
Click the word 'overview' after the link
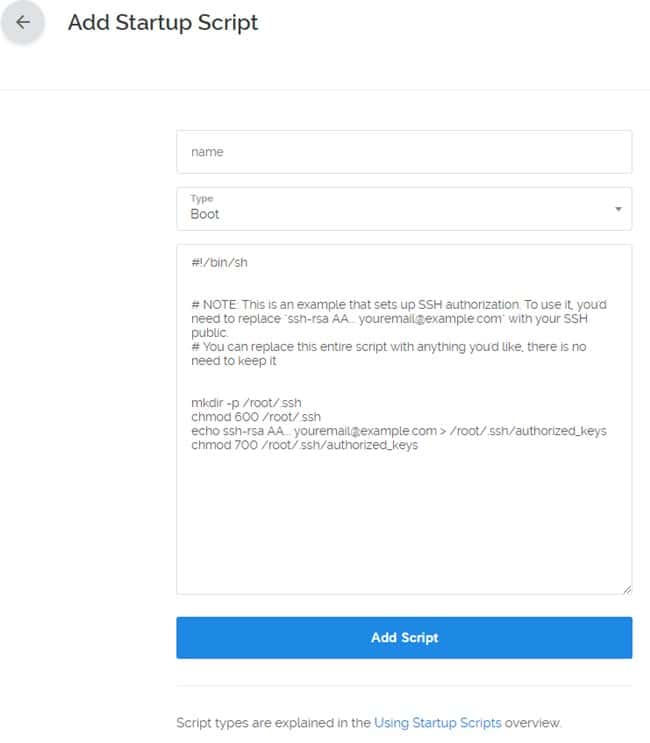pos(532,722)
